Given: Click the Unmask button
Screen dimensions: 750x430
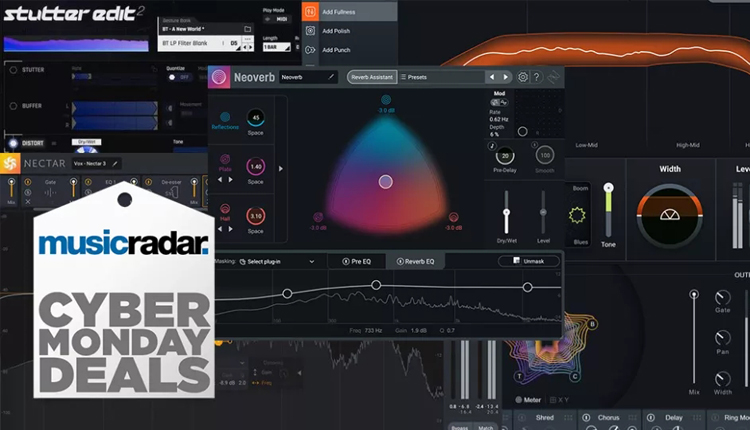Looking at the screenshot, I should click(528, 261).
